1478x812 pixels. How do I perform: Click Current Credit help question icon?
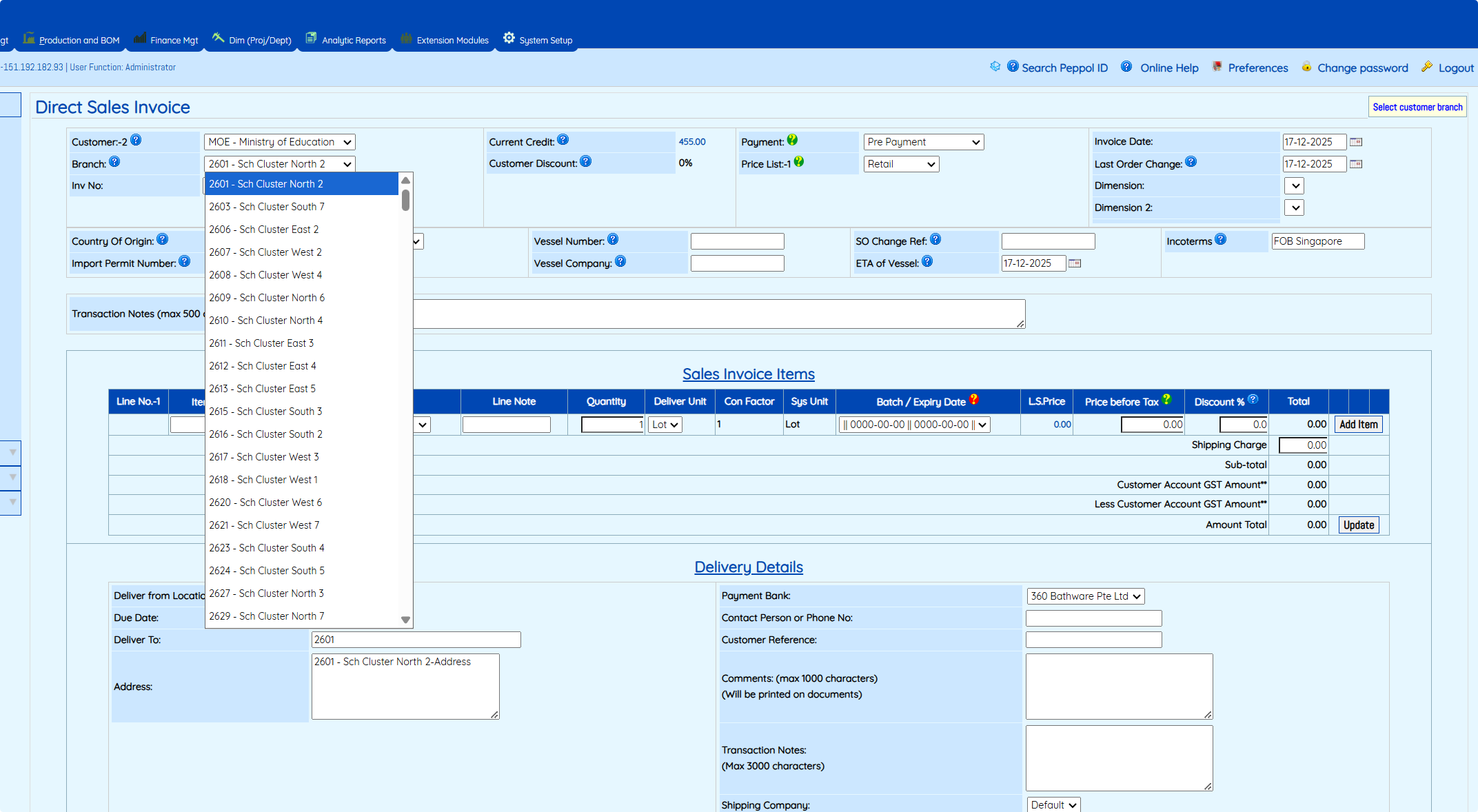click(x=563, y=140)
